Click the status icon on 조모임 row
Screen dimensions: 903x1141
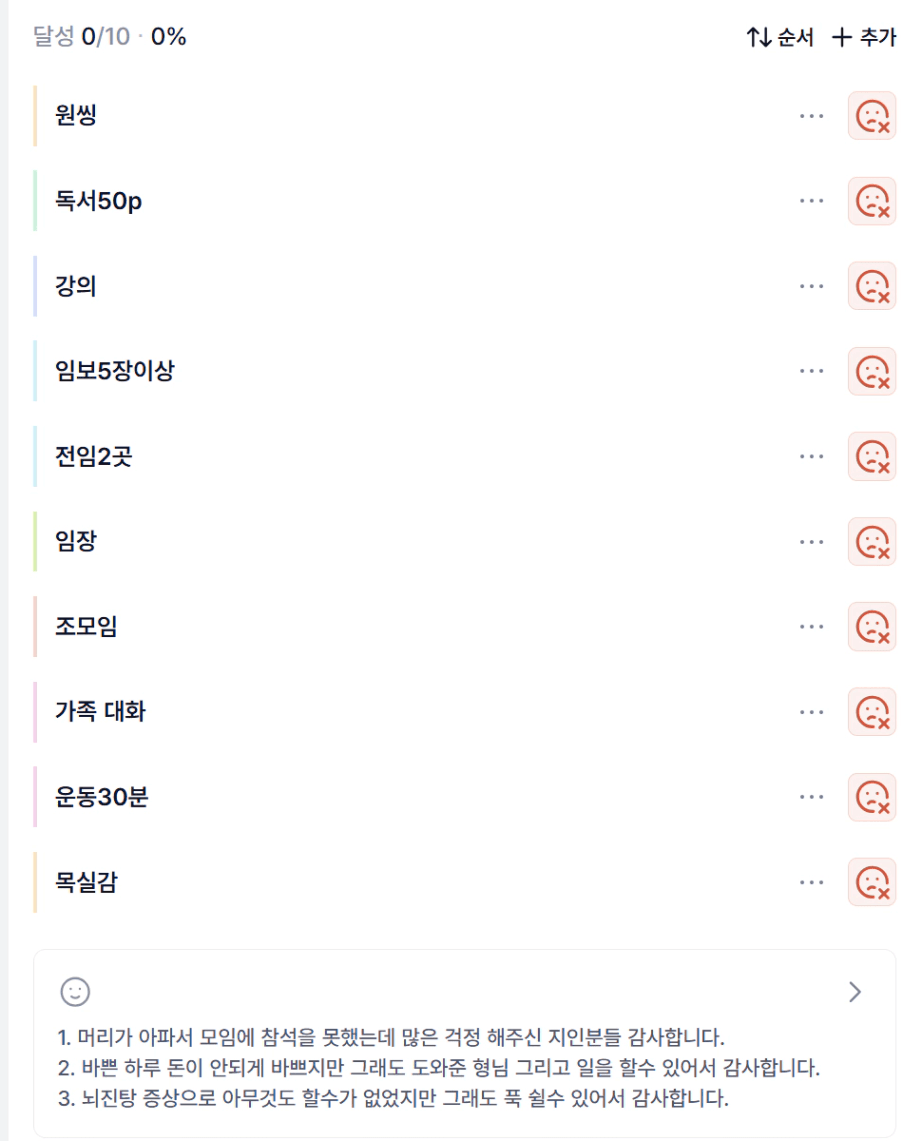[871, 627]
